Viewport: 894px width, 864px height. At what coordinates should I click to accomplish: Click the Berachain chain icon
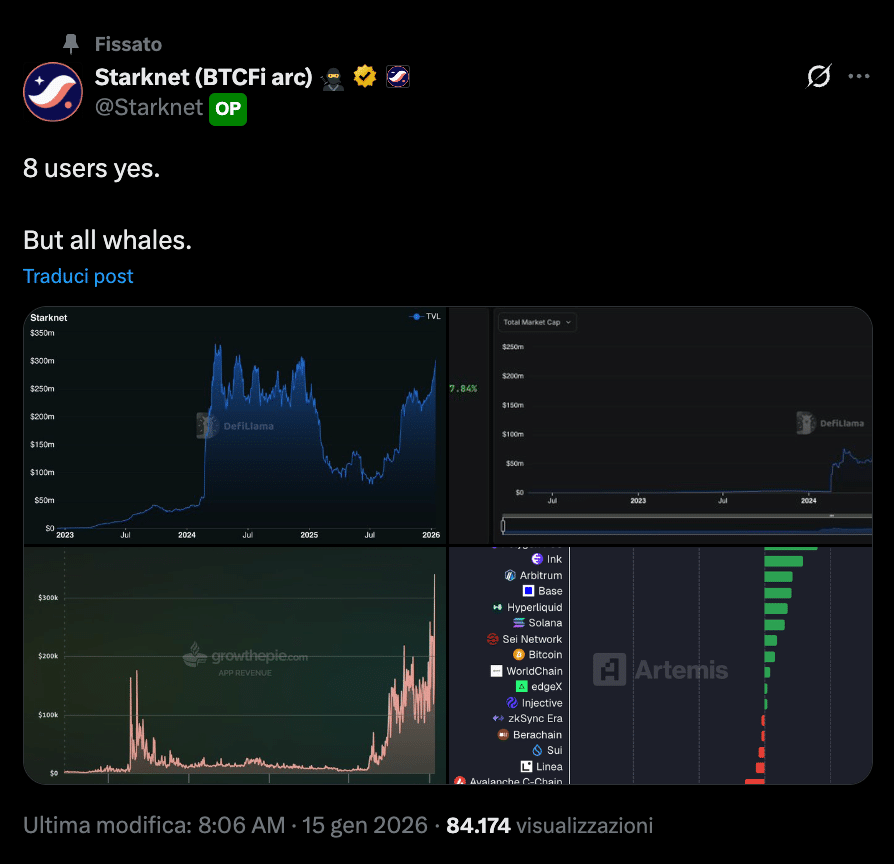point(503,735)
